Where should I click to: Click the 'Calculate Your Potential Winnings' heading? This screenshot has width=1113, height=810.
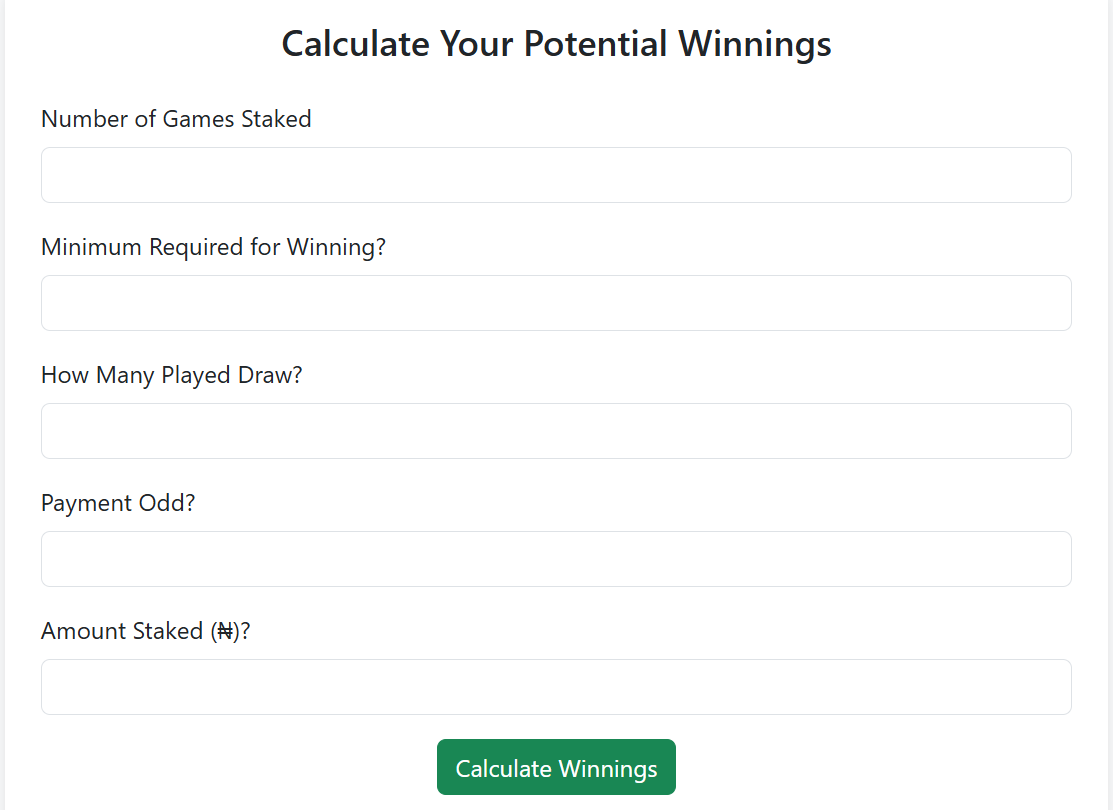tap(556, 44)
